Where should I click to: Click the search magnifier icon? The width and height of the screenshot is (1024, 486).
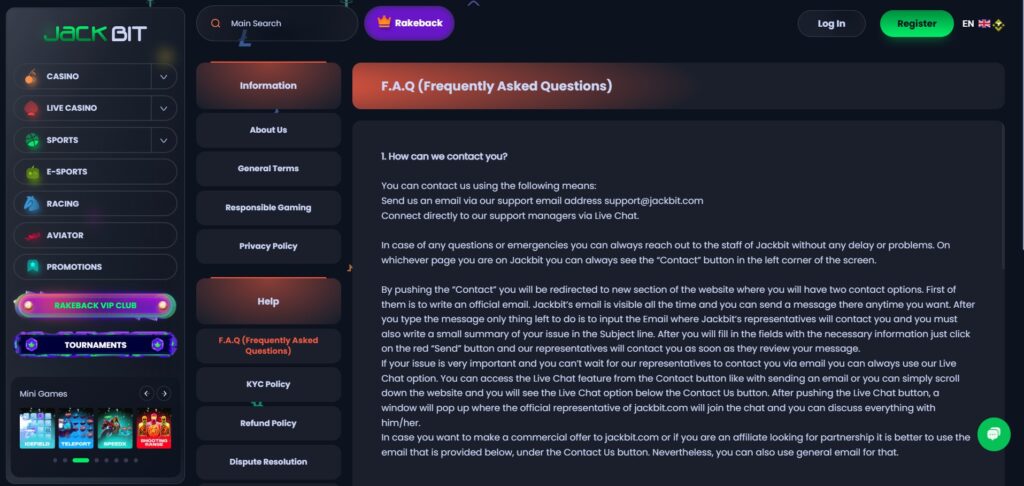(x=216, y=23)
